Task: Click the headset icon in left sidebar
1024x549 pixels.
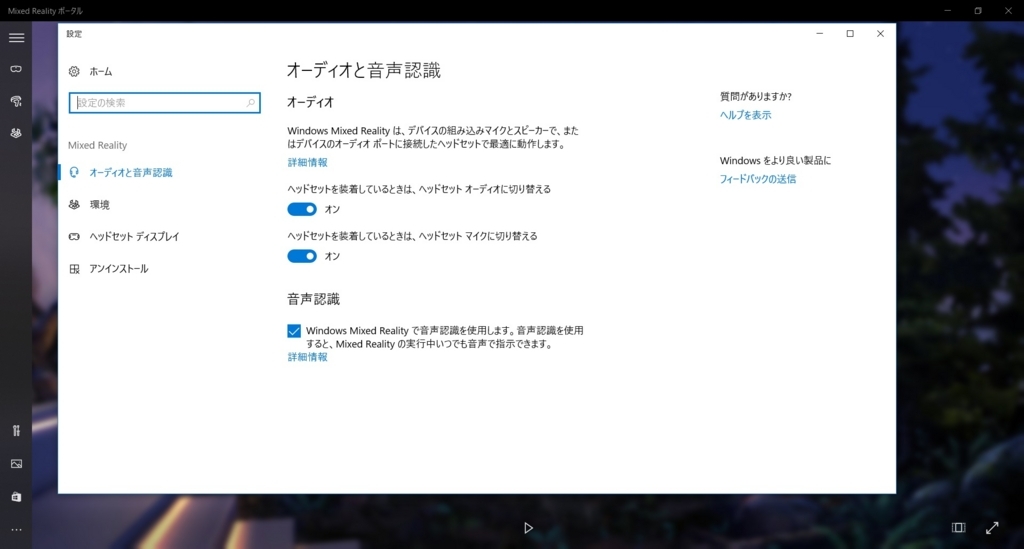Action: coord(16,69)
